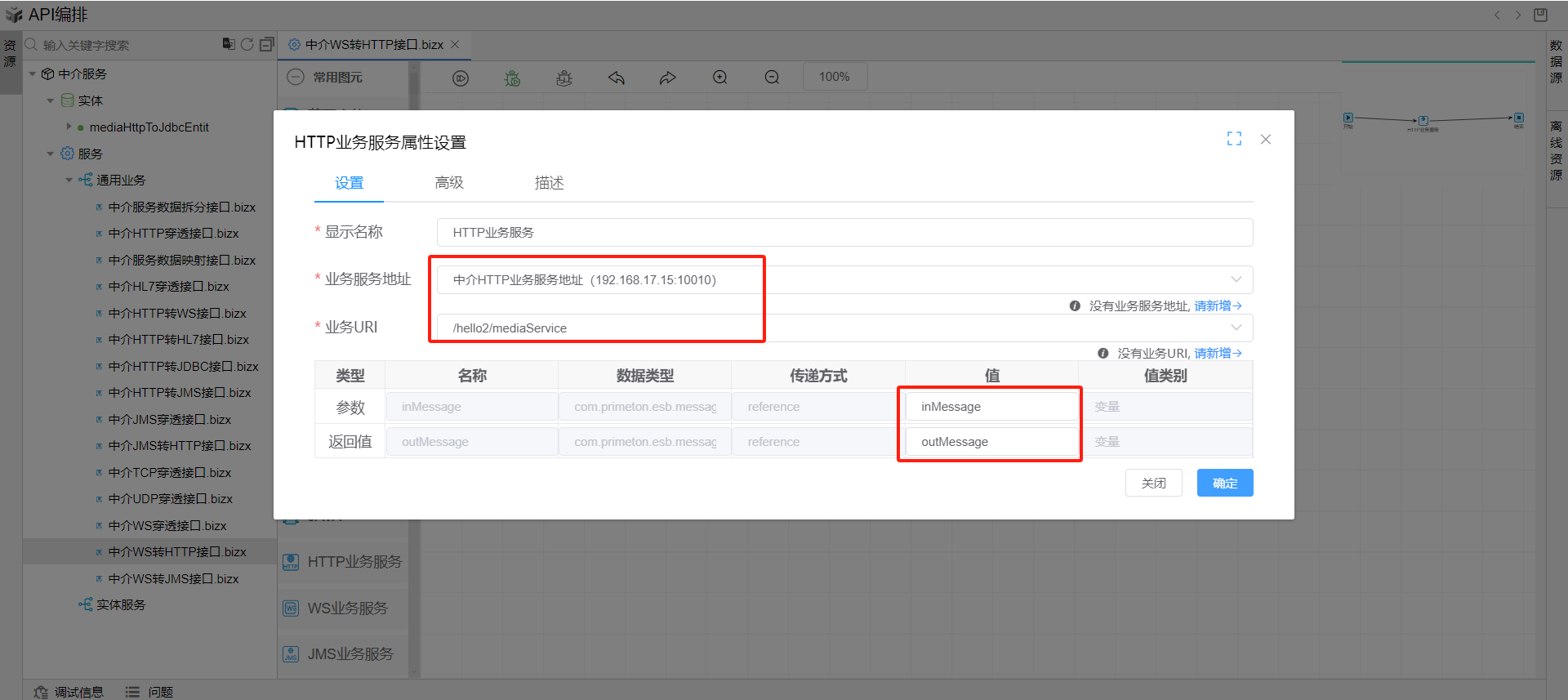Screen dimensions: 1568x700
Task: Click the green debug bug icon
Action: 512,78
